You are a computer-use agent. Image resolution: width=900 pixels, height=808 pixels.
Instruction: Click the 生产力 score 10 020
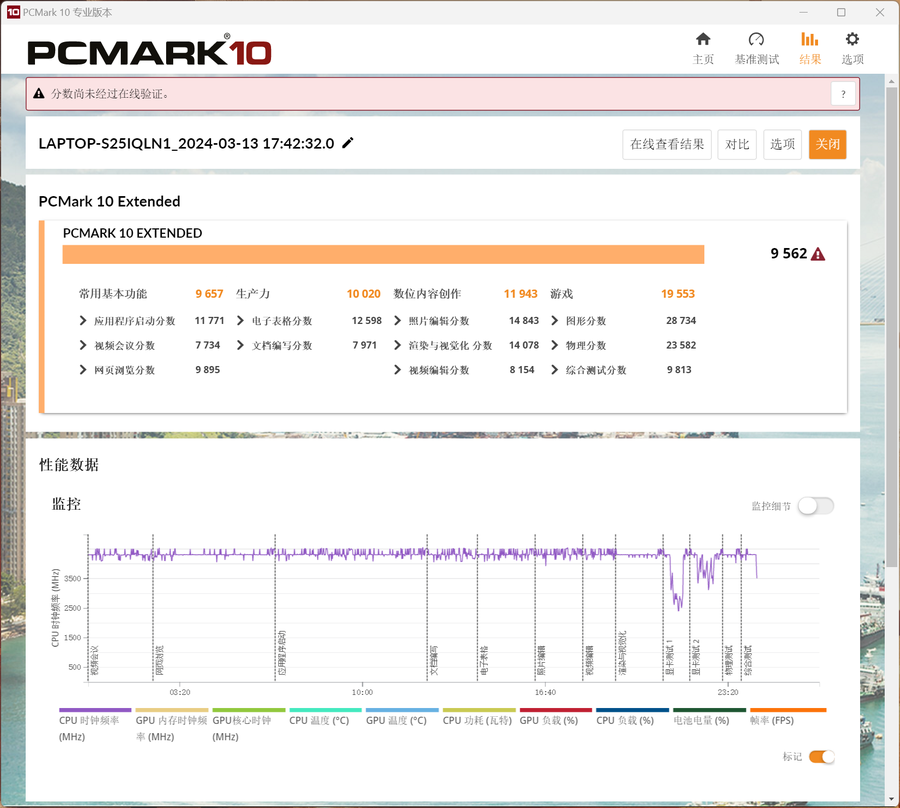tap(363, 294)
